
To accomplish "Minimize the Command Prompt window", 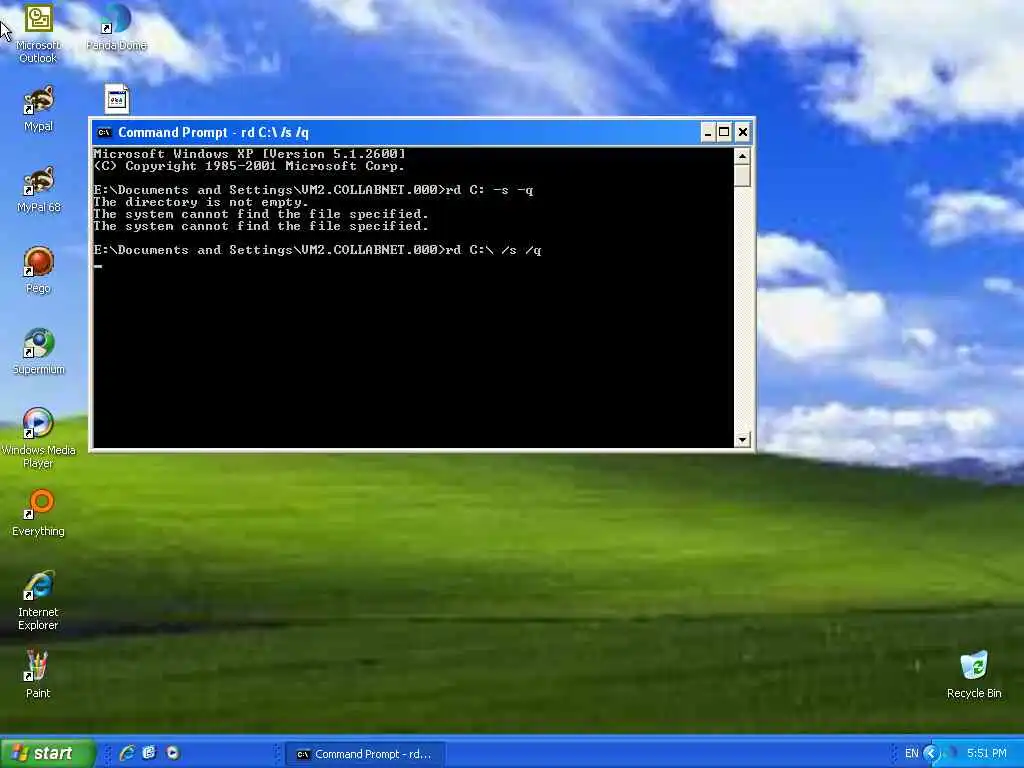I will tap(707, 133).
